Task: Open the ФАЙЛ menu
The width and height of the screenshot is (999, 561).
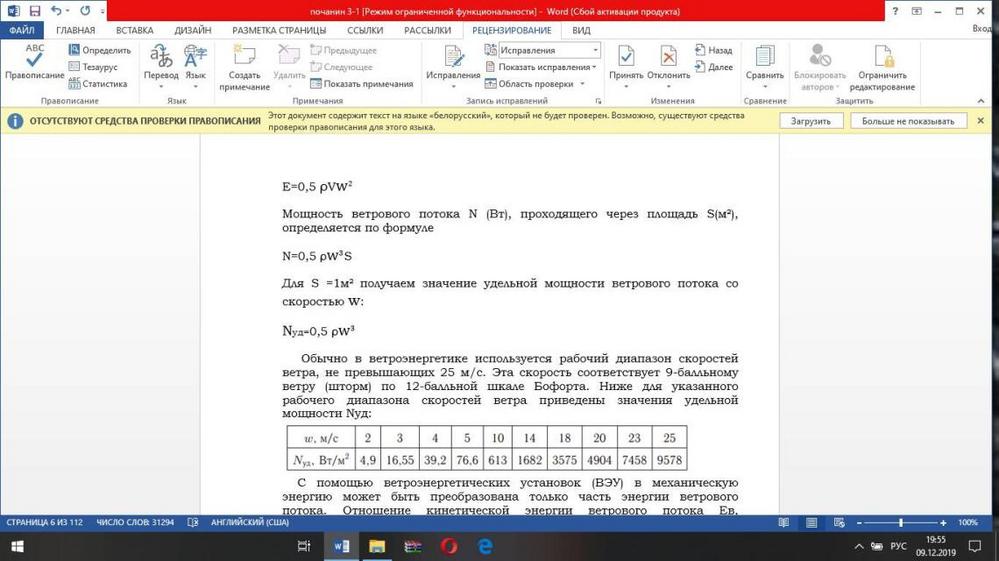Action: (21, 31)
